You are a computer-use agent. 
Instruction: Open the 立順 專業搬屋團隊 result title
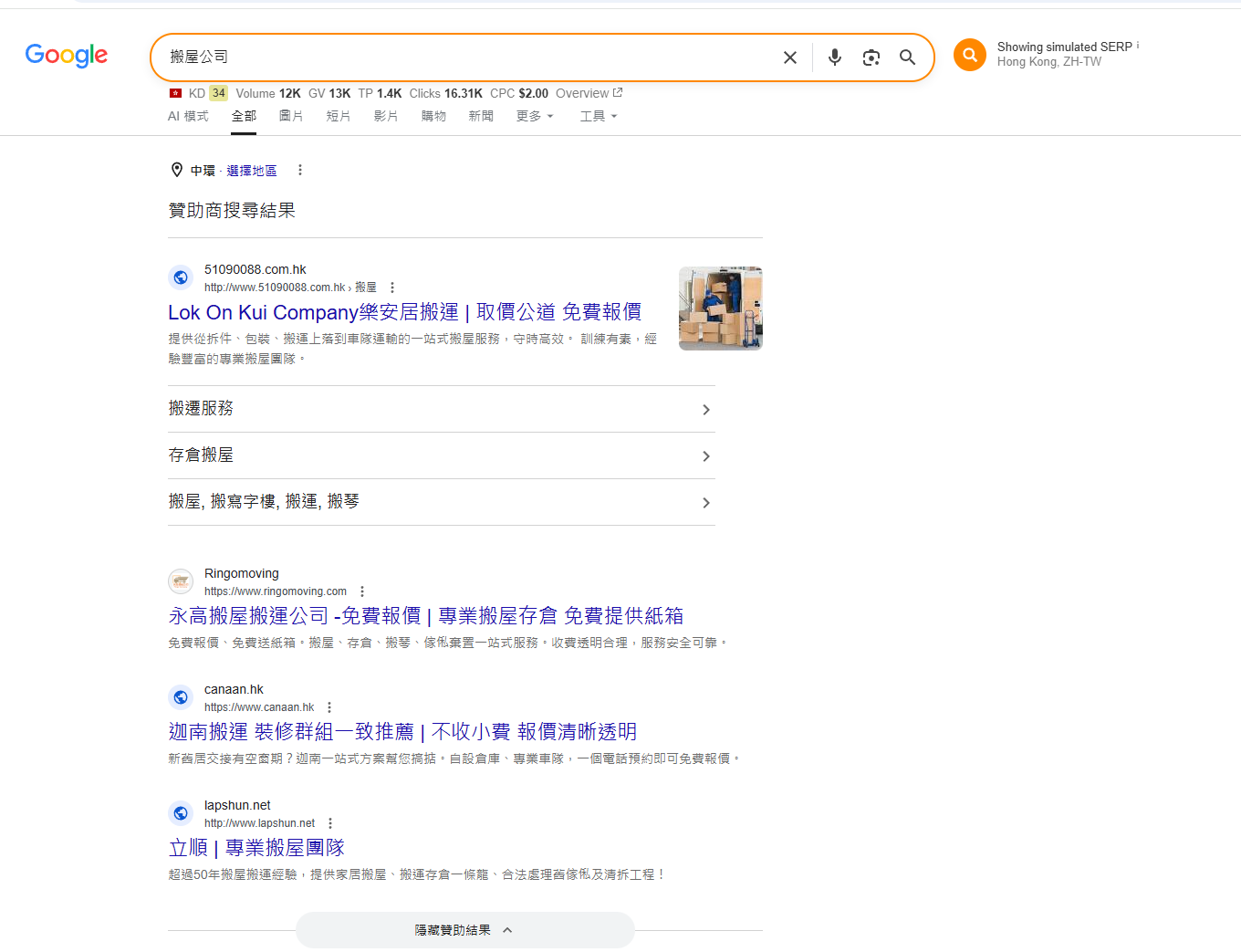point(256,848)
